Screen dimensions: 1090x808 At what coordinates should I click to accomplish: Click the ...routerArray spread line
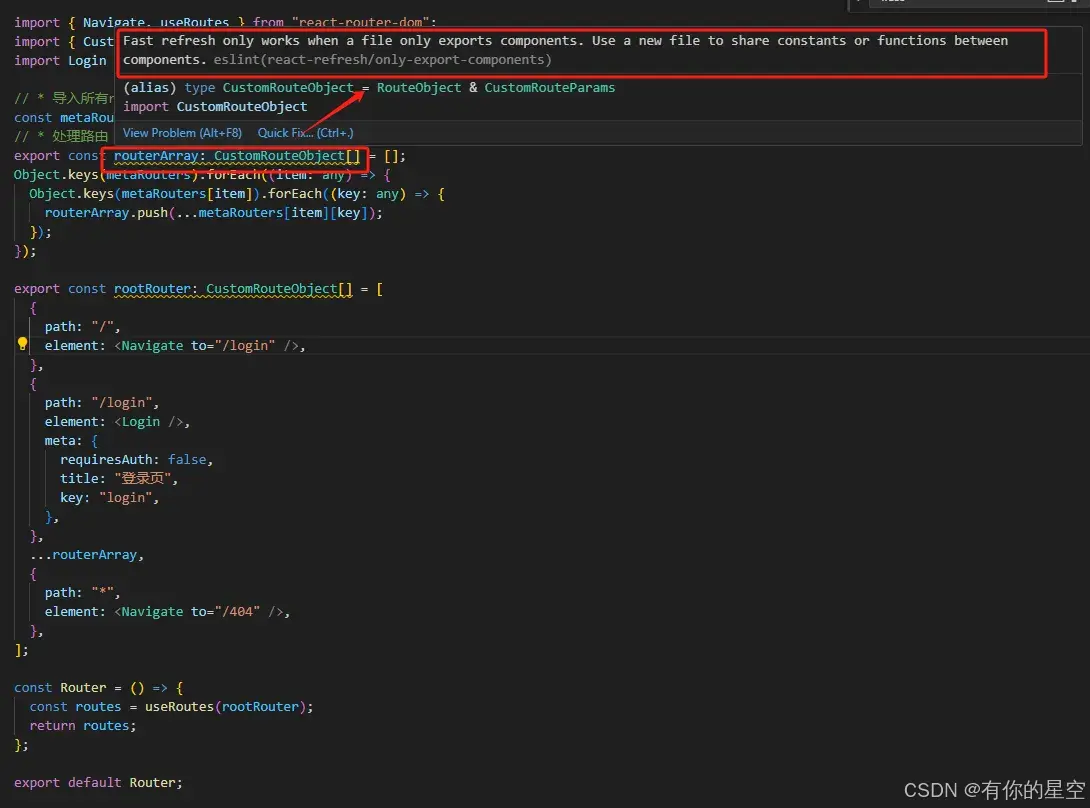click(87, 555)
